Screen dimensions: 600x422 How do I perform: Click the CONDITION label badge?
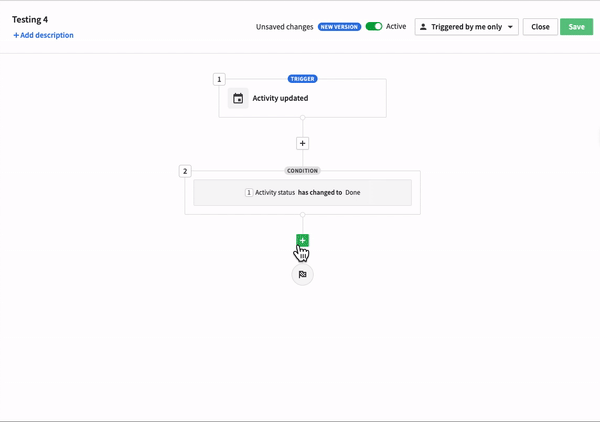[302, 171]
